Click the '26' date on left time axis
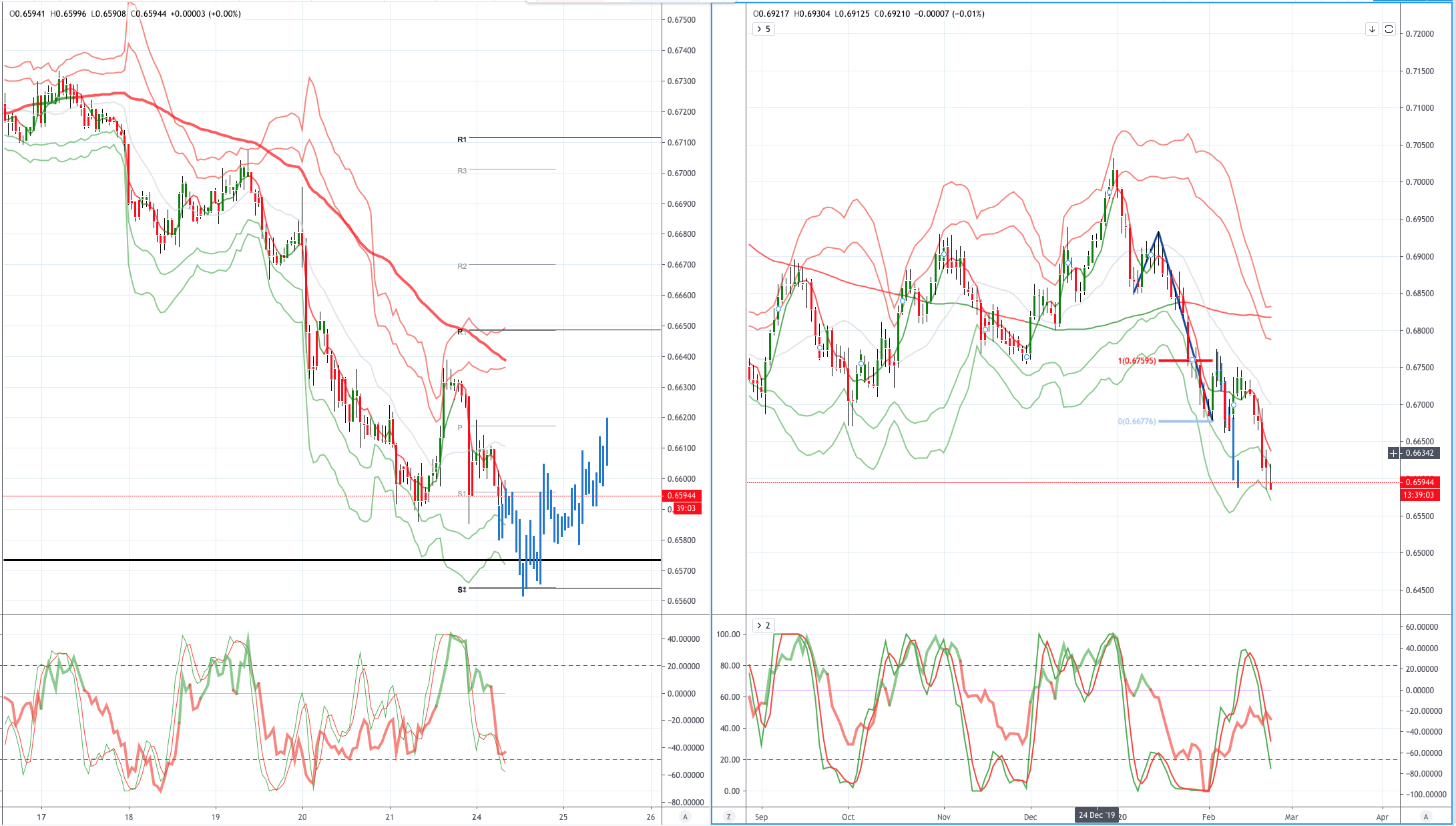This screenshot has height=826, width=1456. [x=651, y=817]
